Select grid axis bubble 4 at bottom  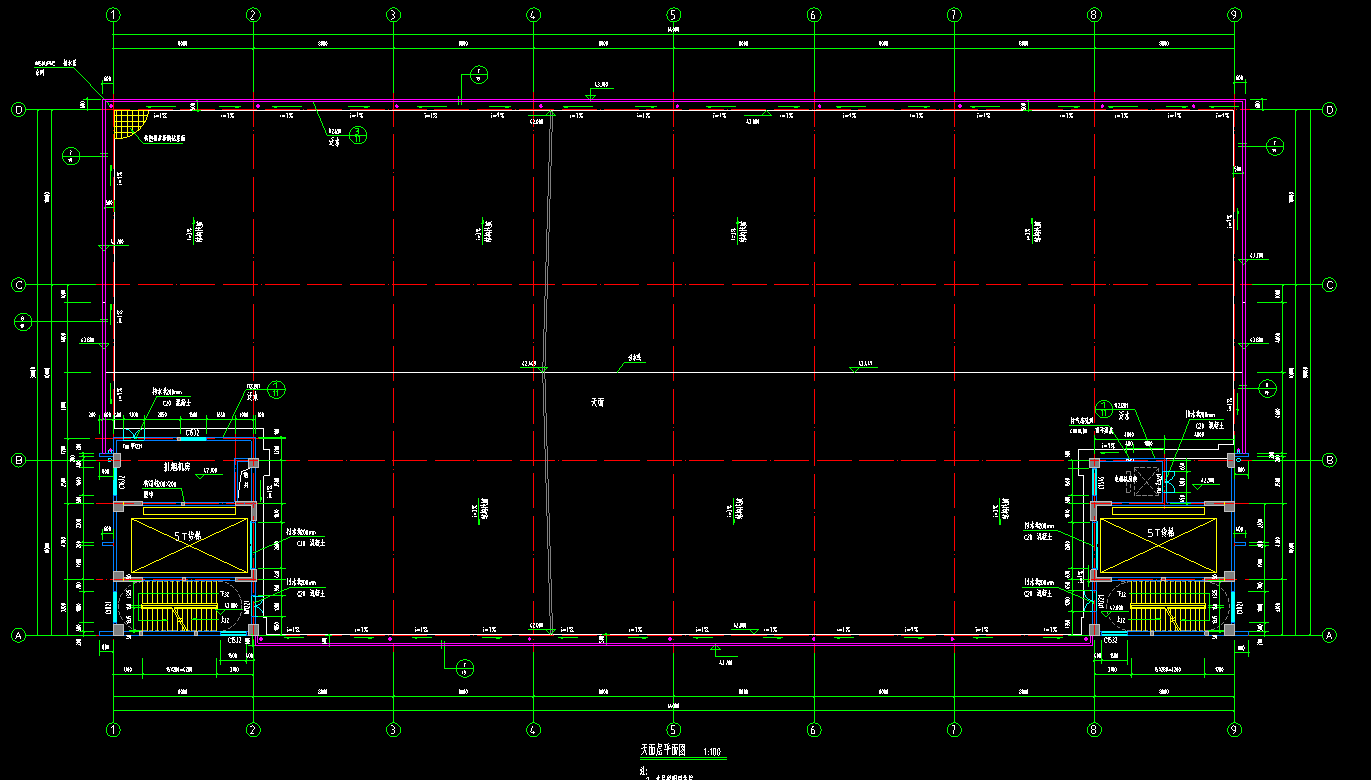[533, 729]
